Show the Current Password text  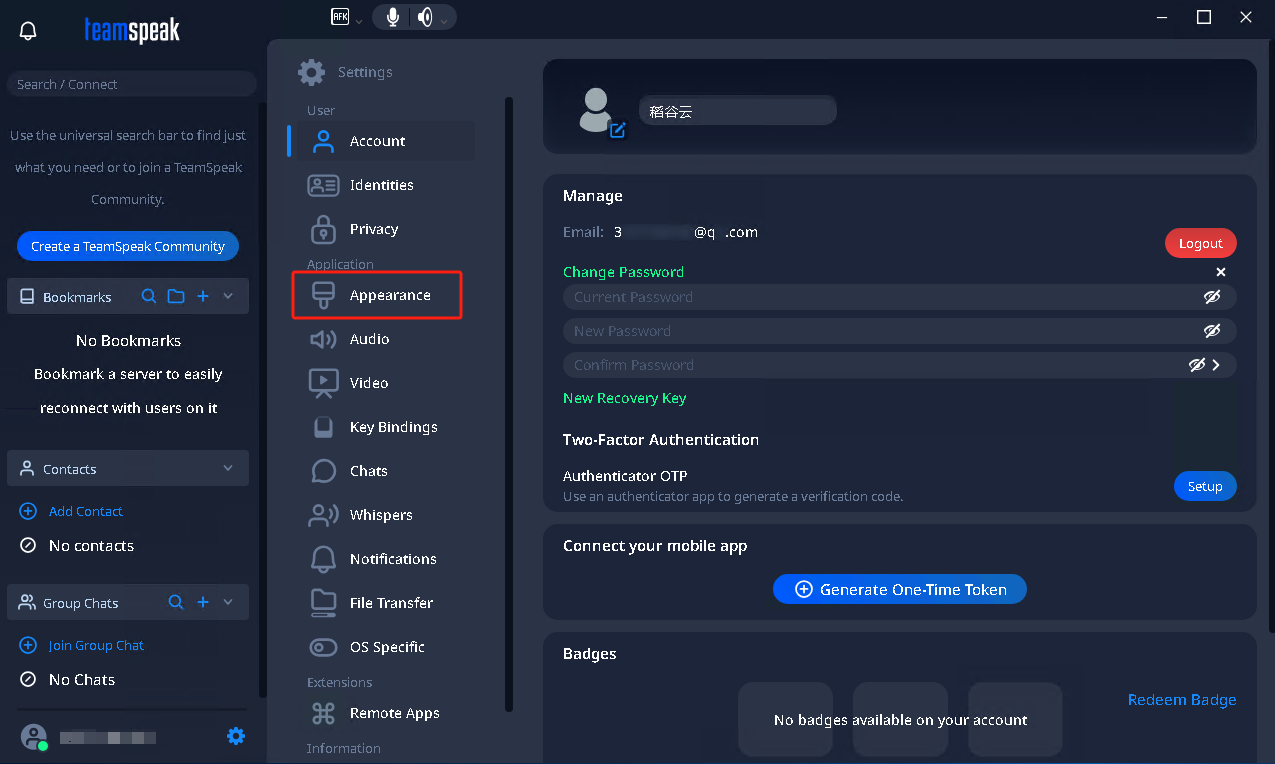click(x=1212, y=297)
